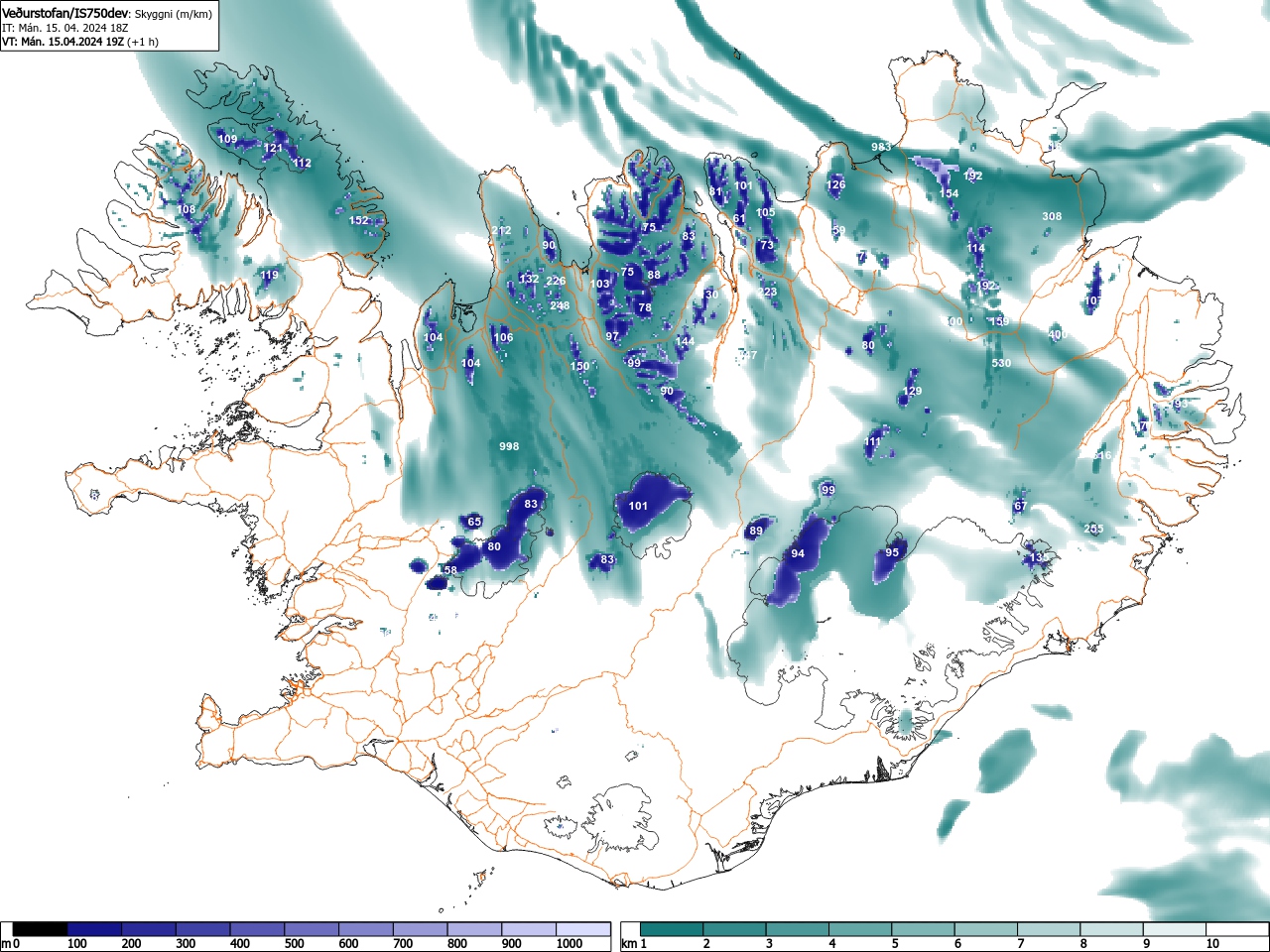This screenshot has width=1270, height=952.
Task: Click the title 'Veðurstofan/IS750dev'
Action: 65,14
